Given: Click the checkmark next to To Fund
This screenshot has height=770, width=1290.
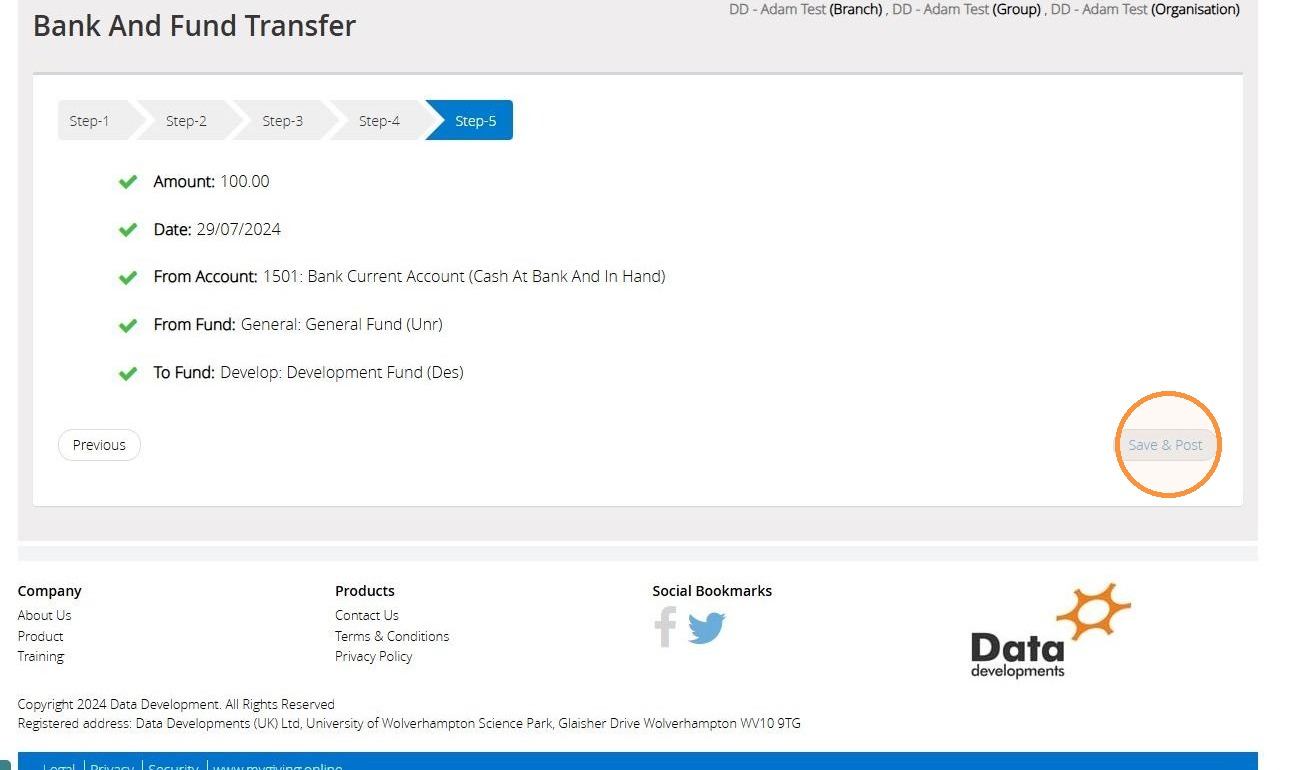Looking at the screenshot, I should [128, 373].
